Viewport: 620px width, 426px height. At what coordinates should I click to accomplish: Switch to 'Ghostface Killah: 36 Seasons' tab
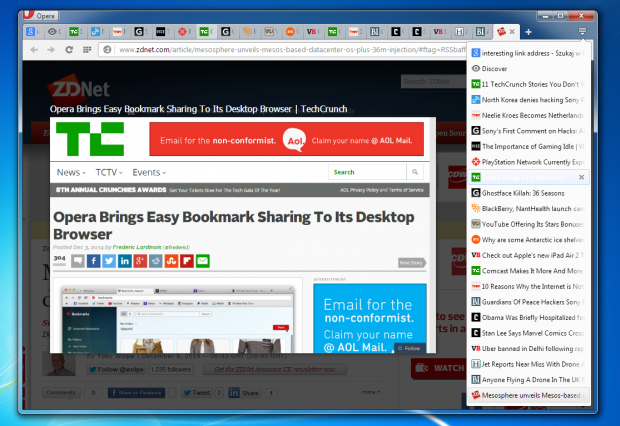pos(525,193)
